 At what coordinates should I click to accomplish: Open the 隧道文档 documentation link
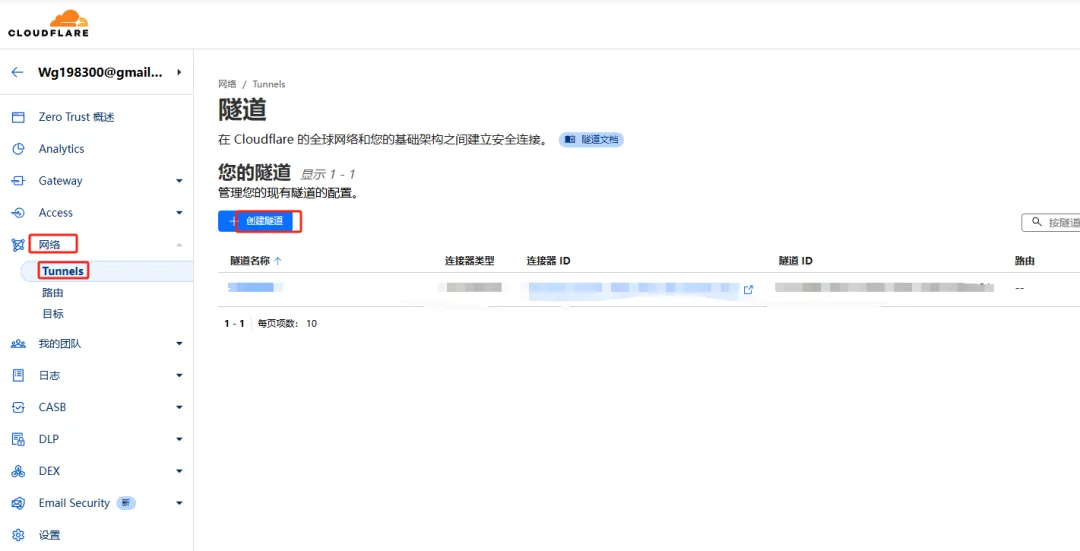pyautogui.click(x=591, y=140)
